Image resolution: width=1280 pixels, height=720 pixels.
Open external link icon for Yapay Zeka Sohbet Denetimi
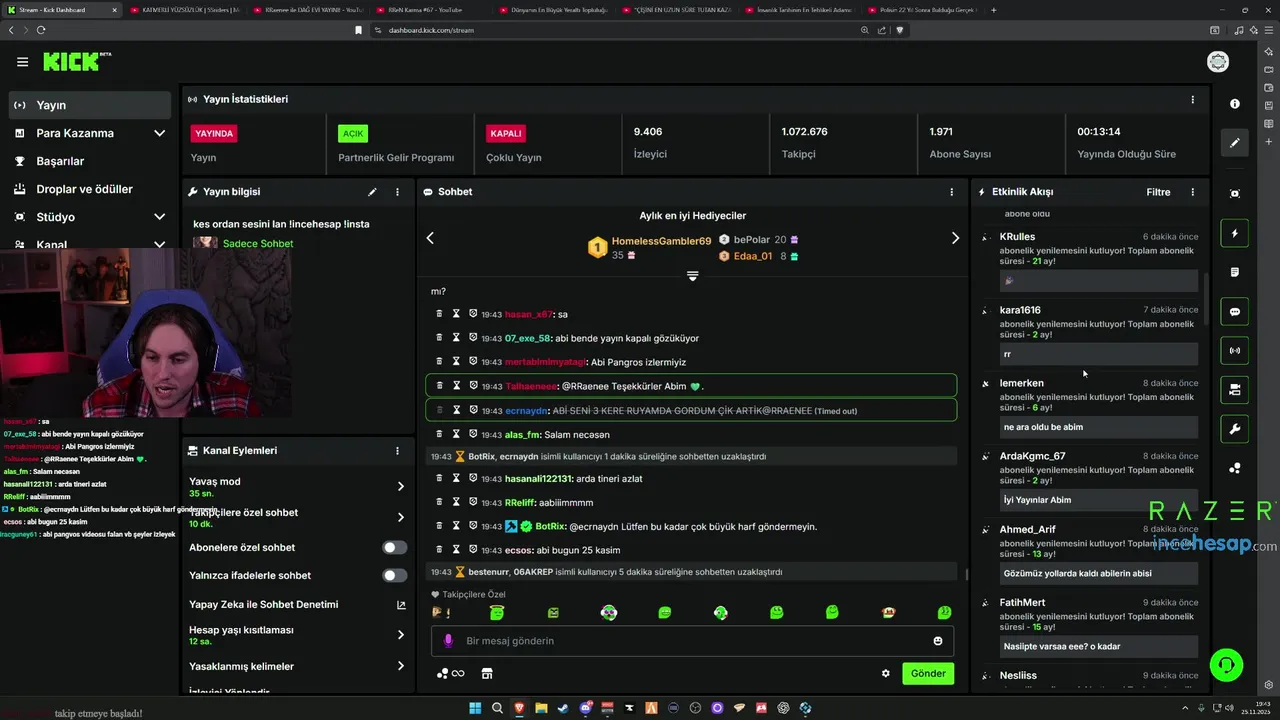(401, 605)
